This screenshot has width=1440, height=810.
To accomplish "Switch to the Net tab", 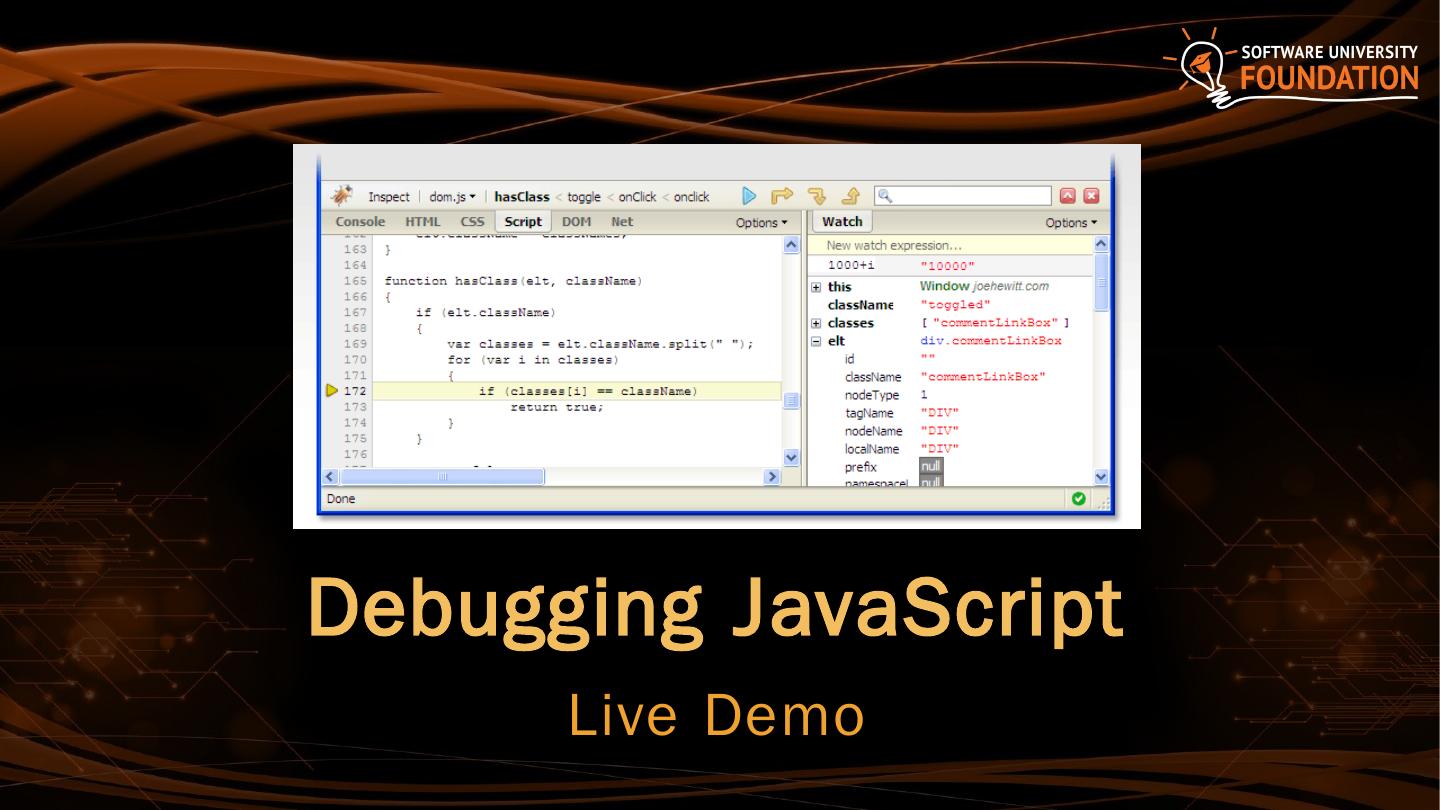I will [x=622, y=222].
